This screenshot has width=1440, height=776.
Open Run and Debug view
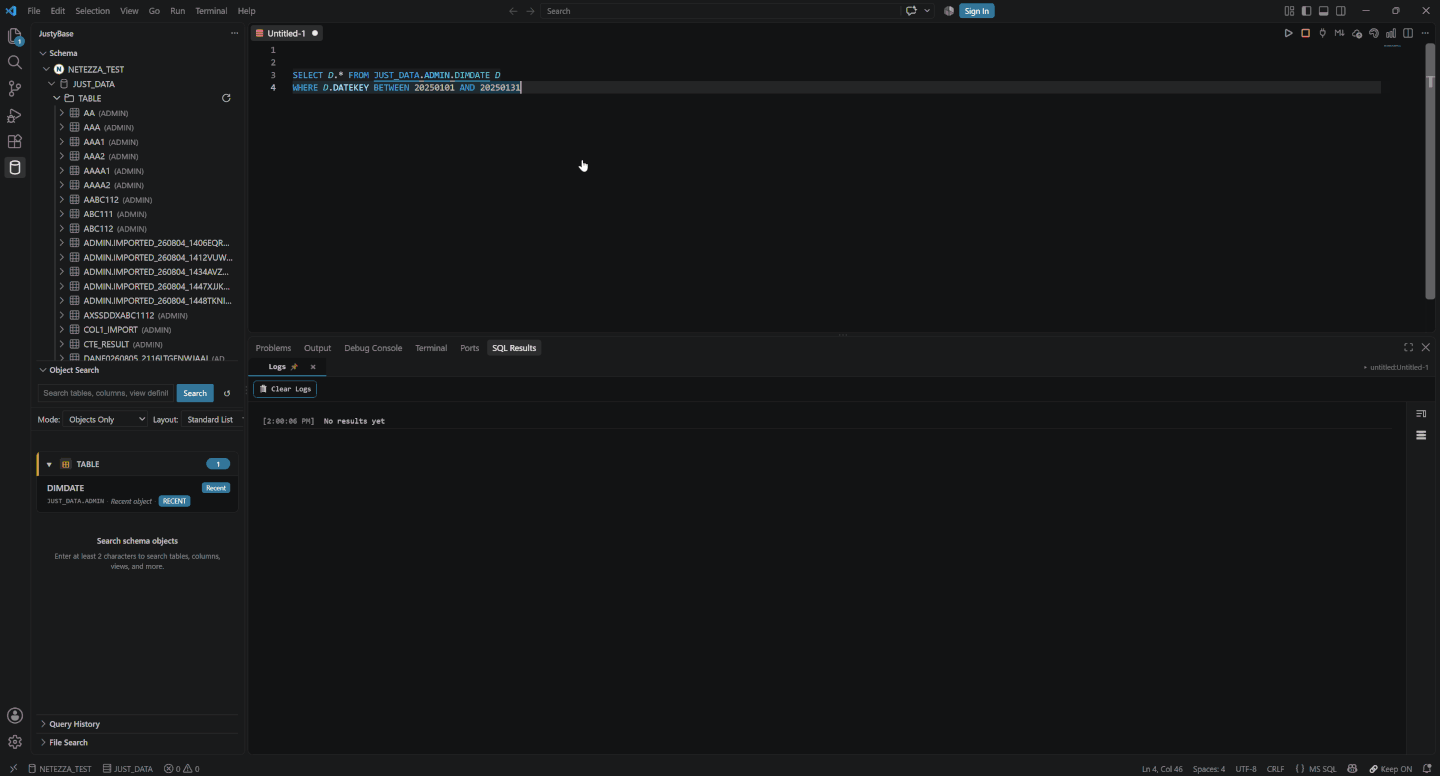point(15,116)
